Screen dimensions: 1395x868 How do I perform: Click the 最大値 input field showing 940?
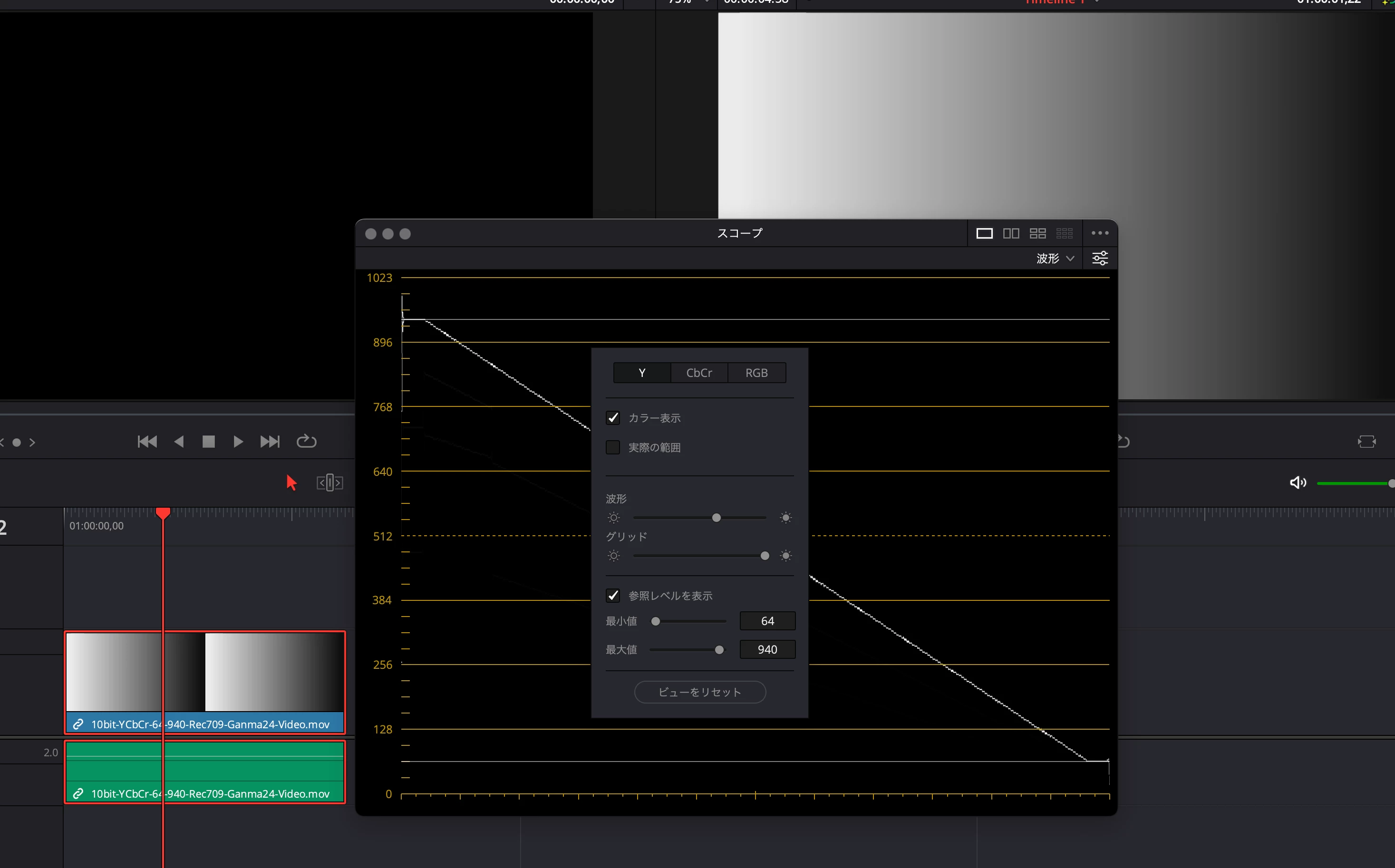(x=767, y=649)
